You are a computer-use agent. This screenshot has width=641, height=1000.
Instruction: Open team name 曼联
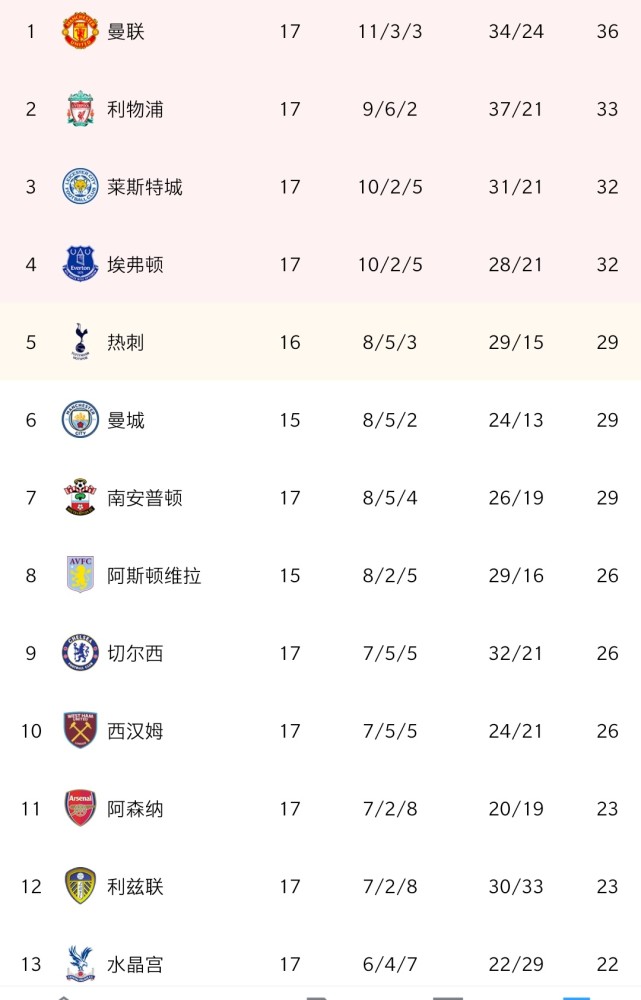(x=126, y=31)
